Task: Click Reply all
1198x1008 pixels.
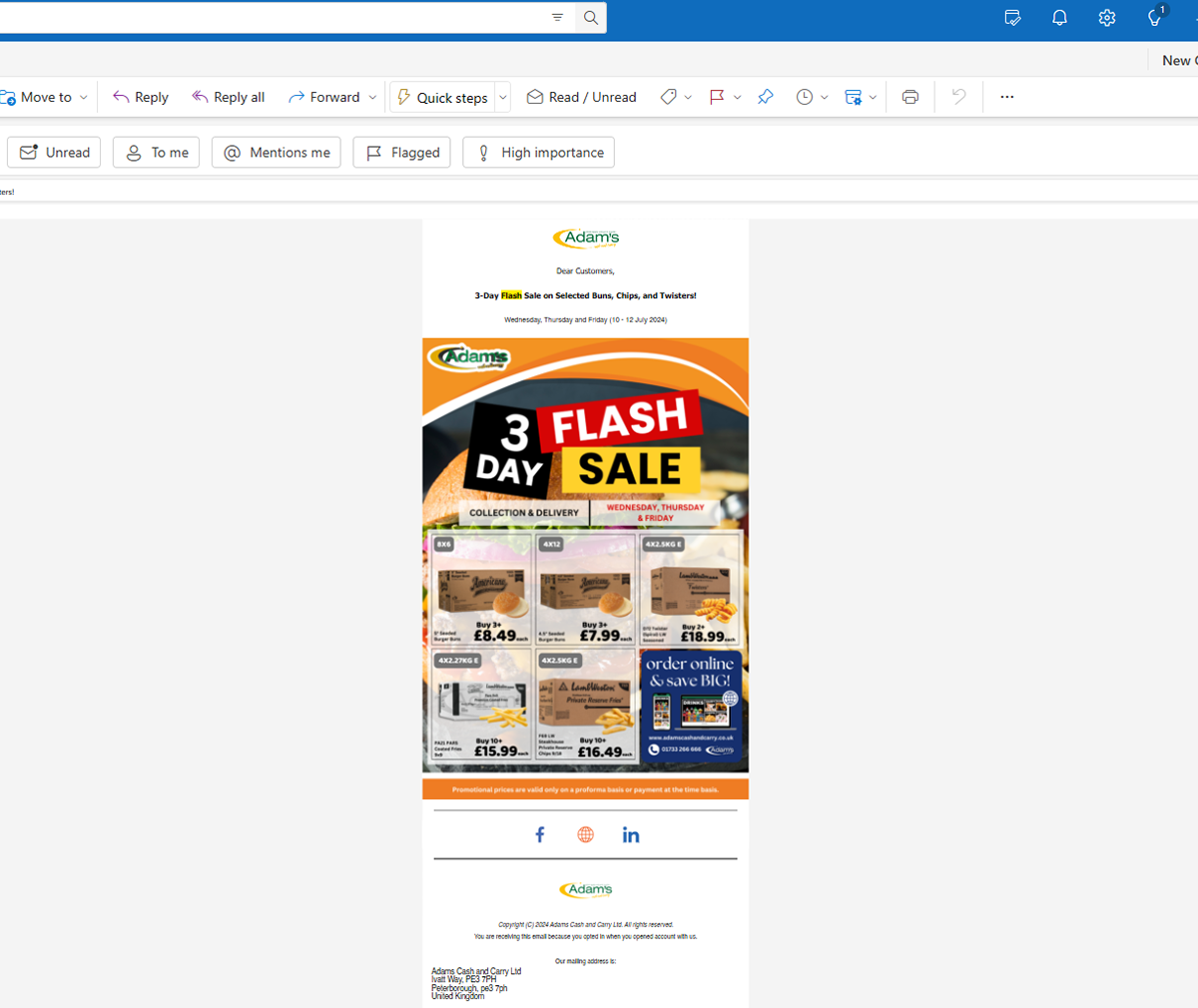Action: tap(229, 97)
